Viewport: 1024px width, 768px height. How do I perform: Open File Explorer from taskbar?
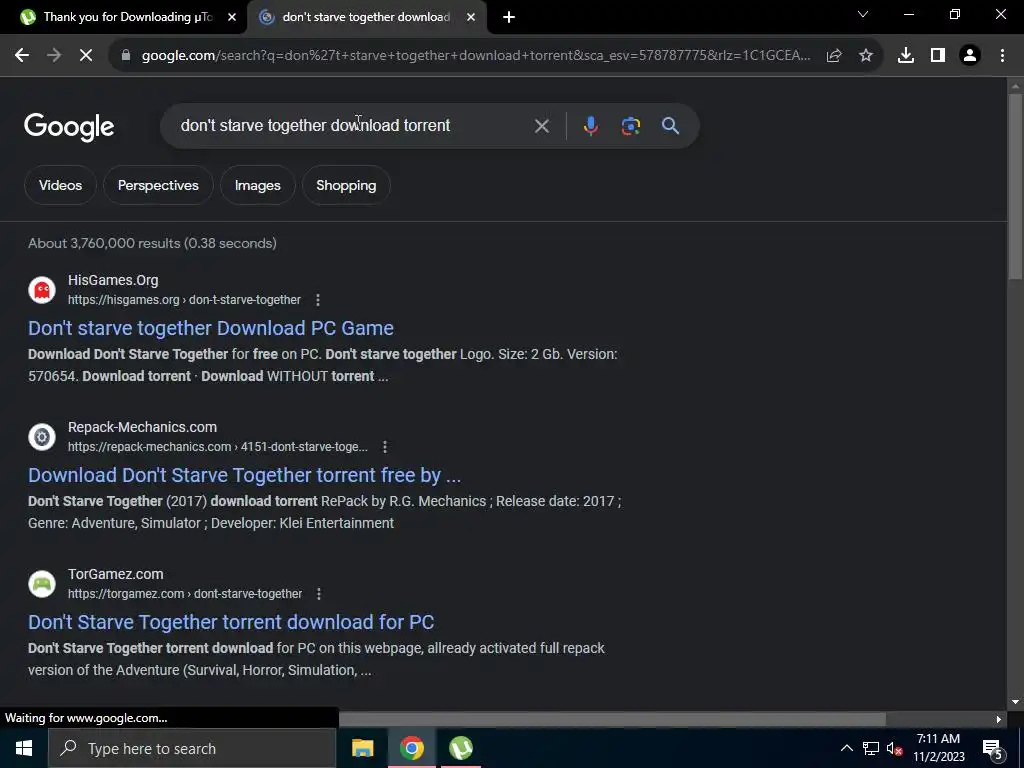[x=362, y=748]
